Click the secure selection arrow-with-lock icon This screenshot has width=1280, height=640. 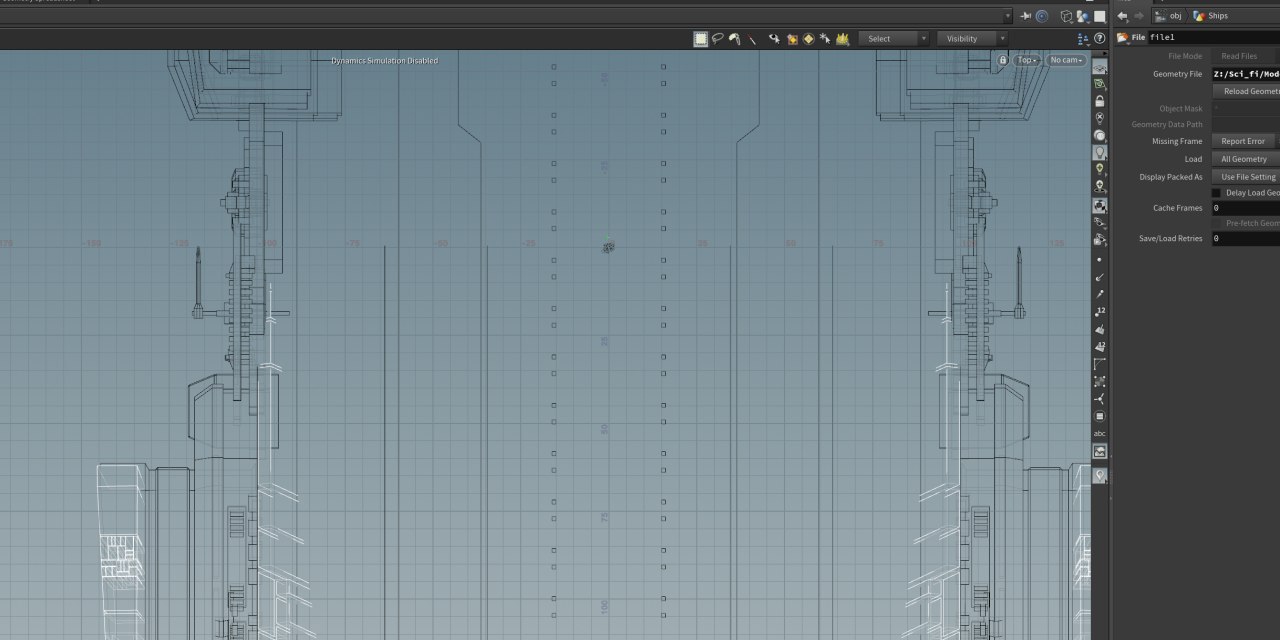pyautogui.click(x=774, y=39)
